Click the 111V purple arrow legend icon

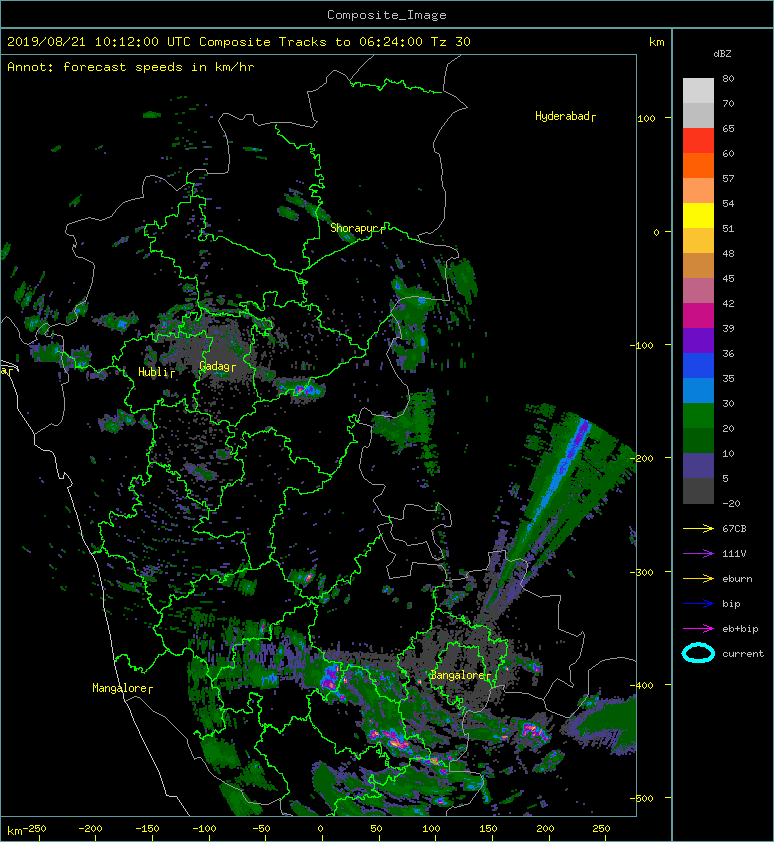click(x=698, y=554)
